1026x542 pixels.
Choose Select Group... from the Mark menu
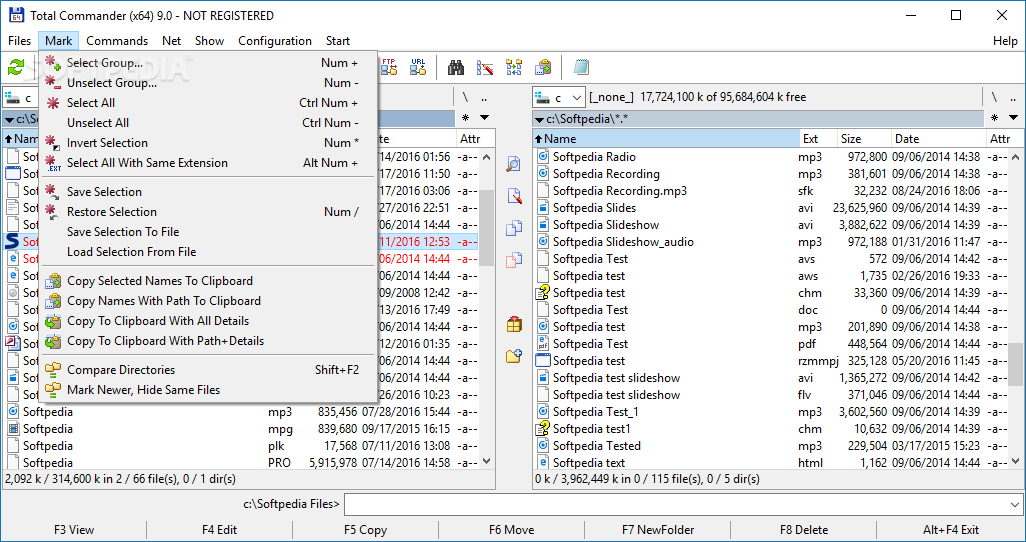[208, 63]
